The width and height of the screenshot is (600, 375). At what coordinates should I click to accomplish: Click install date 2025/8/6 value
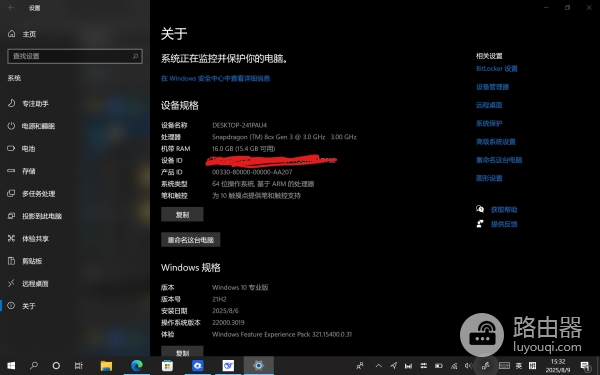225,311
